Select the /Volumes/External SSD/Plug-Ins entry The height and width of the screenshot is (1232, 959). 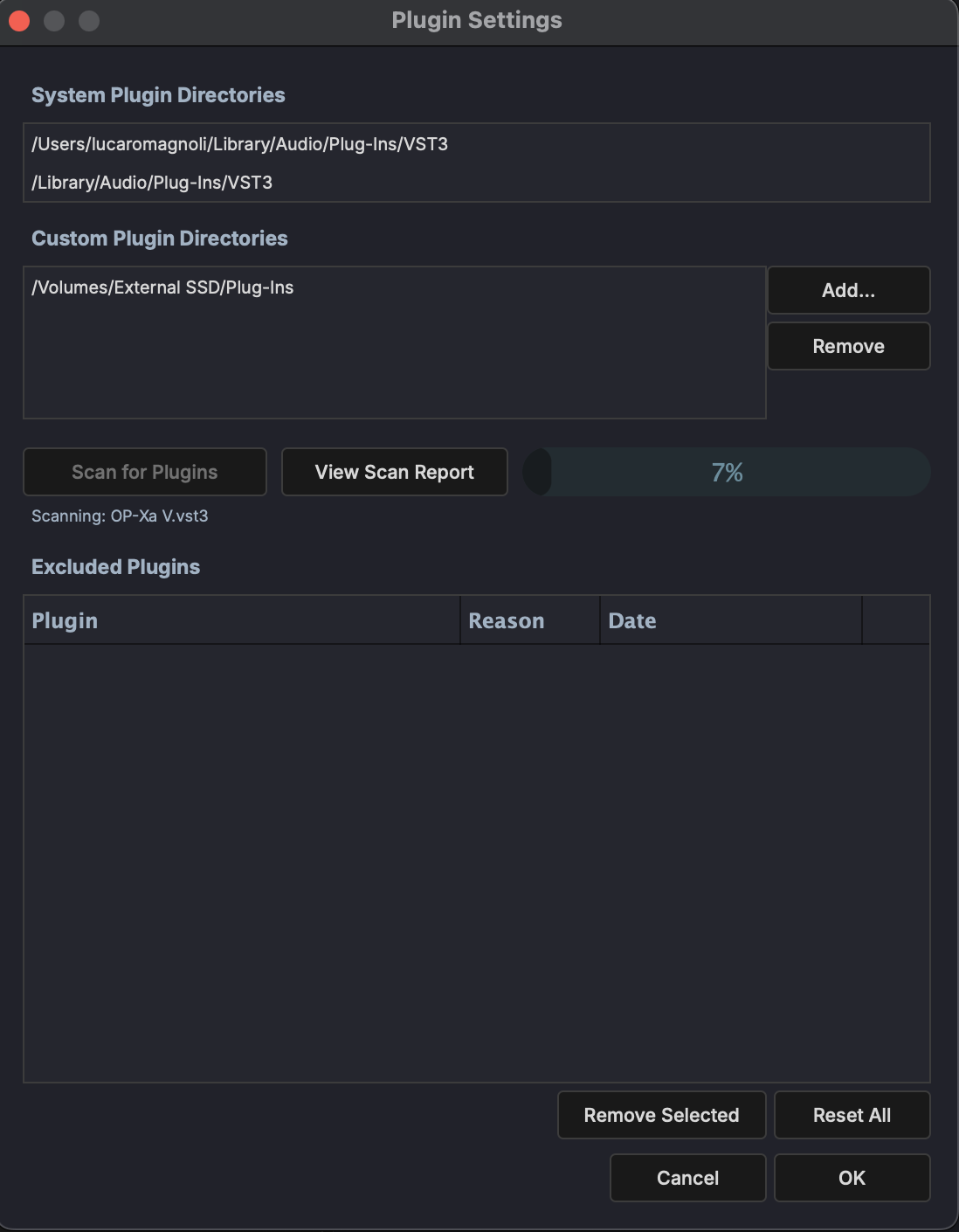pyautogui.click(x=162, y=287)
